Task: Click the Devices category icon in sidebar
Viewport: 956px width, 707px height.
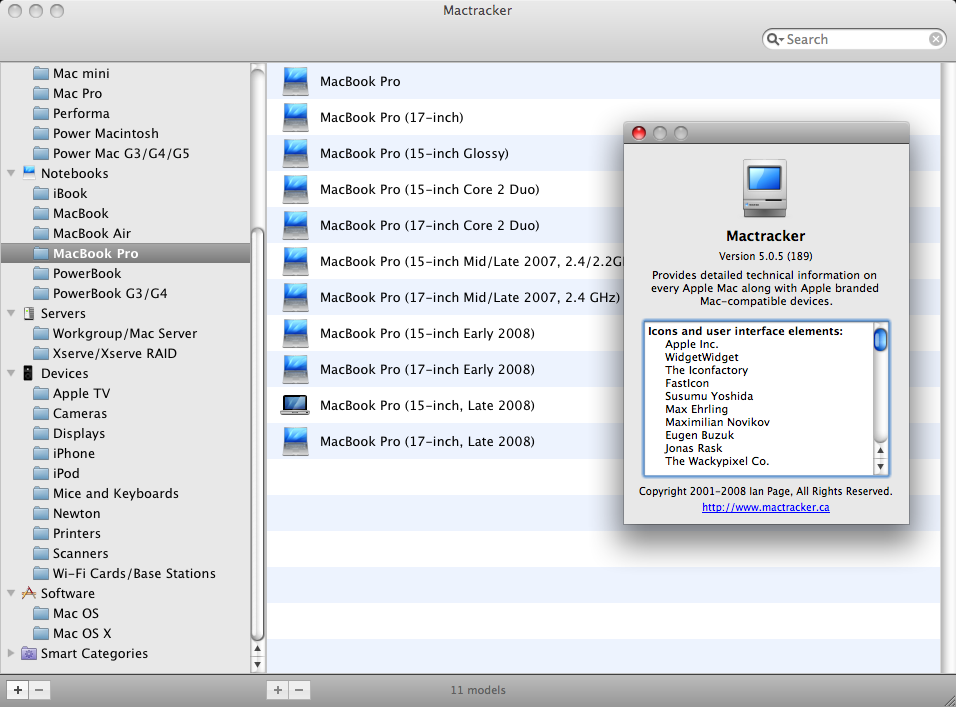Action: point(29,373)
